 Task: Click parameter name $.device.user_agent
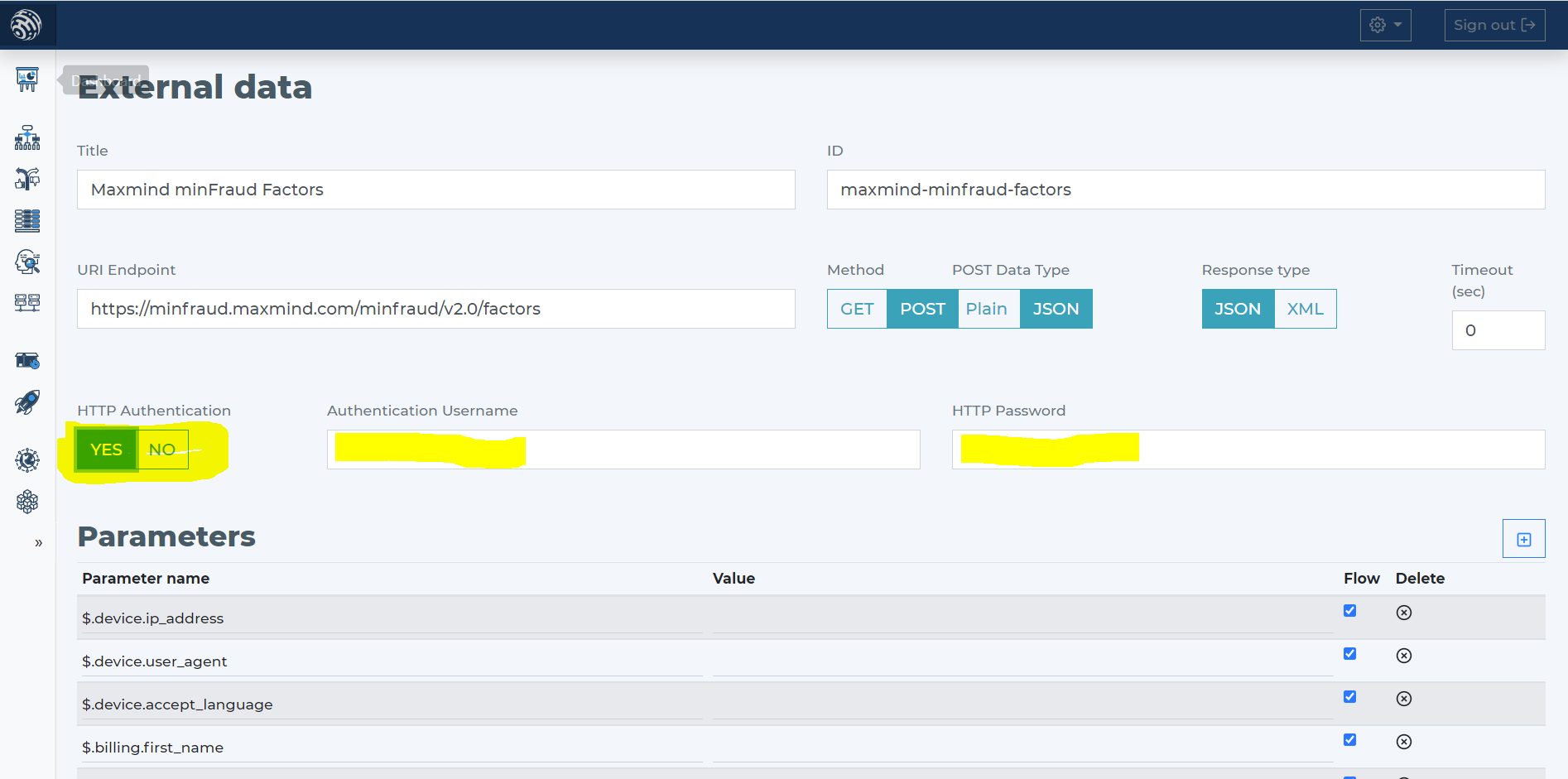154,661
